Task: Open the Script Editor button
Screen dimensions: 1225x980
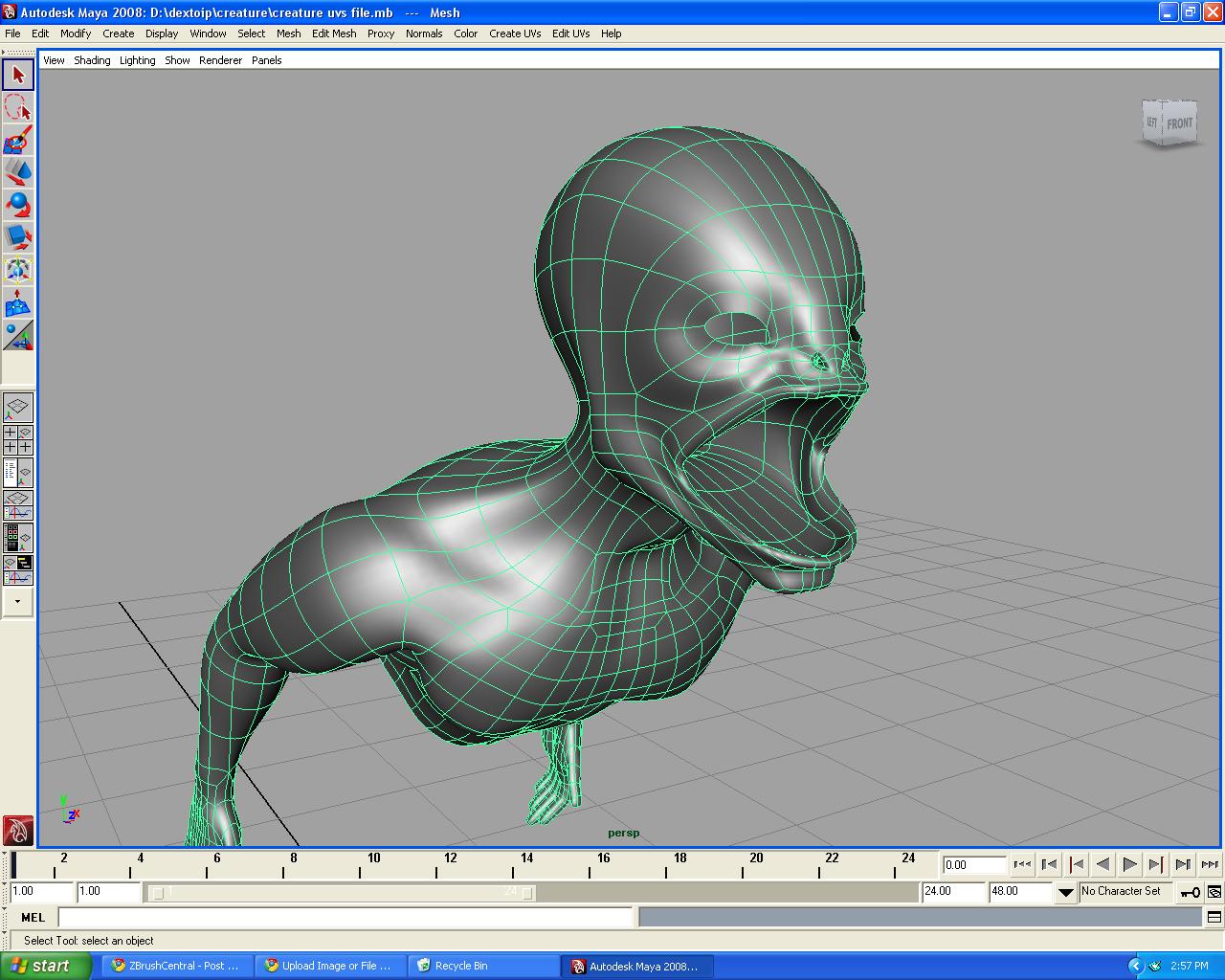Action: point(1214,917)
